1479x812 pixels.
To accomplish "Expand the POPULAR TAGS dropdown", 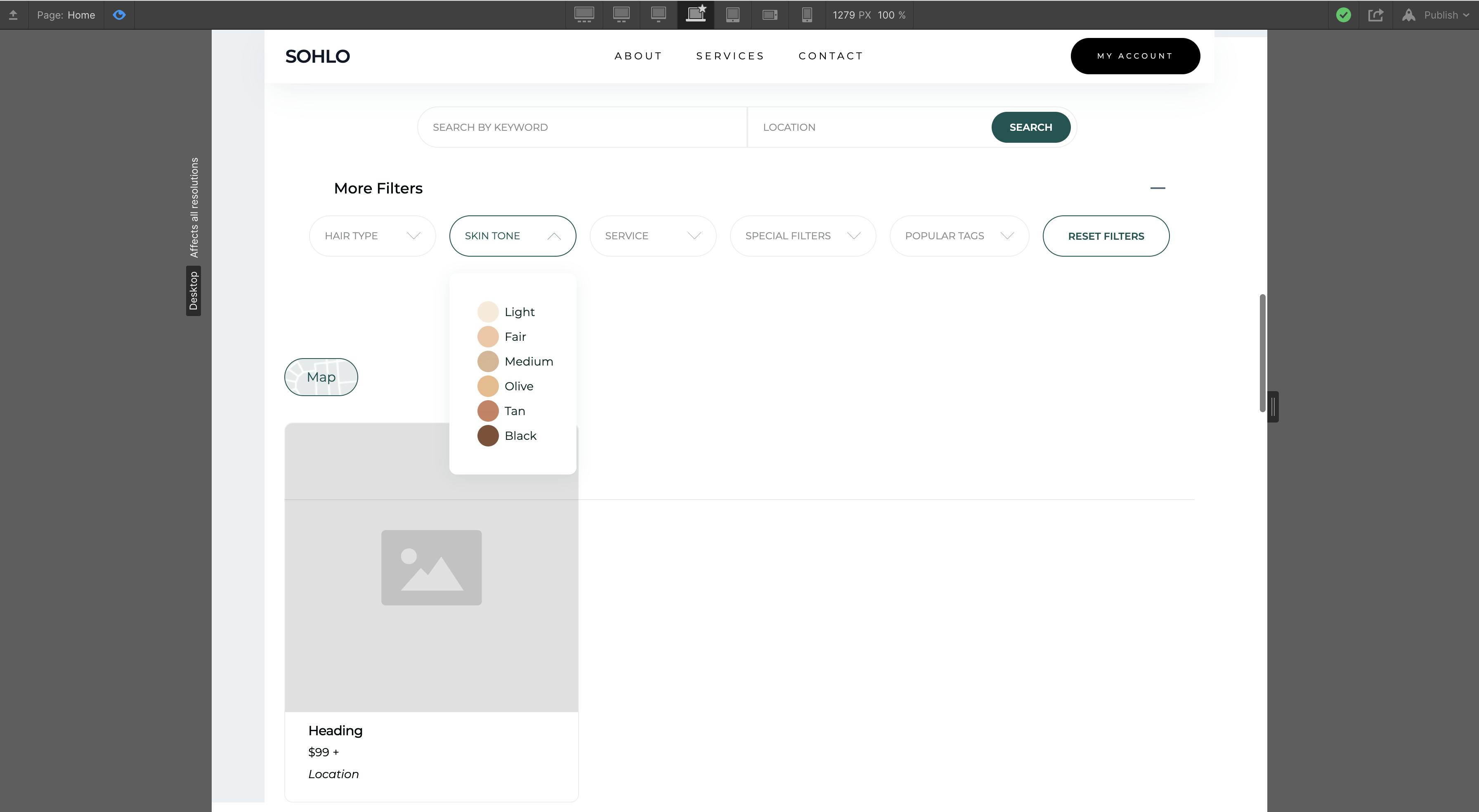I will pyautogui.click(x=959, y=236).
